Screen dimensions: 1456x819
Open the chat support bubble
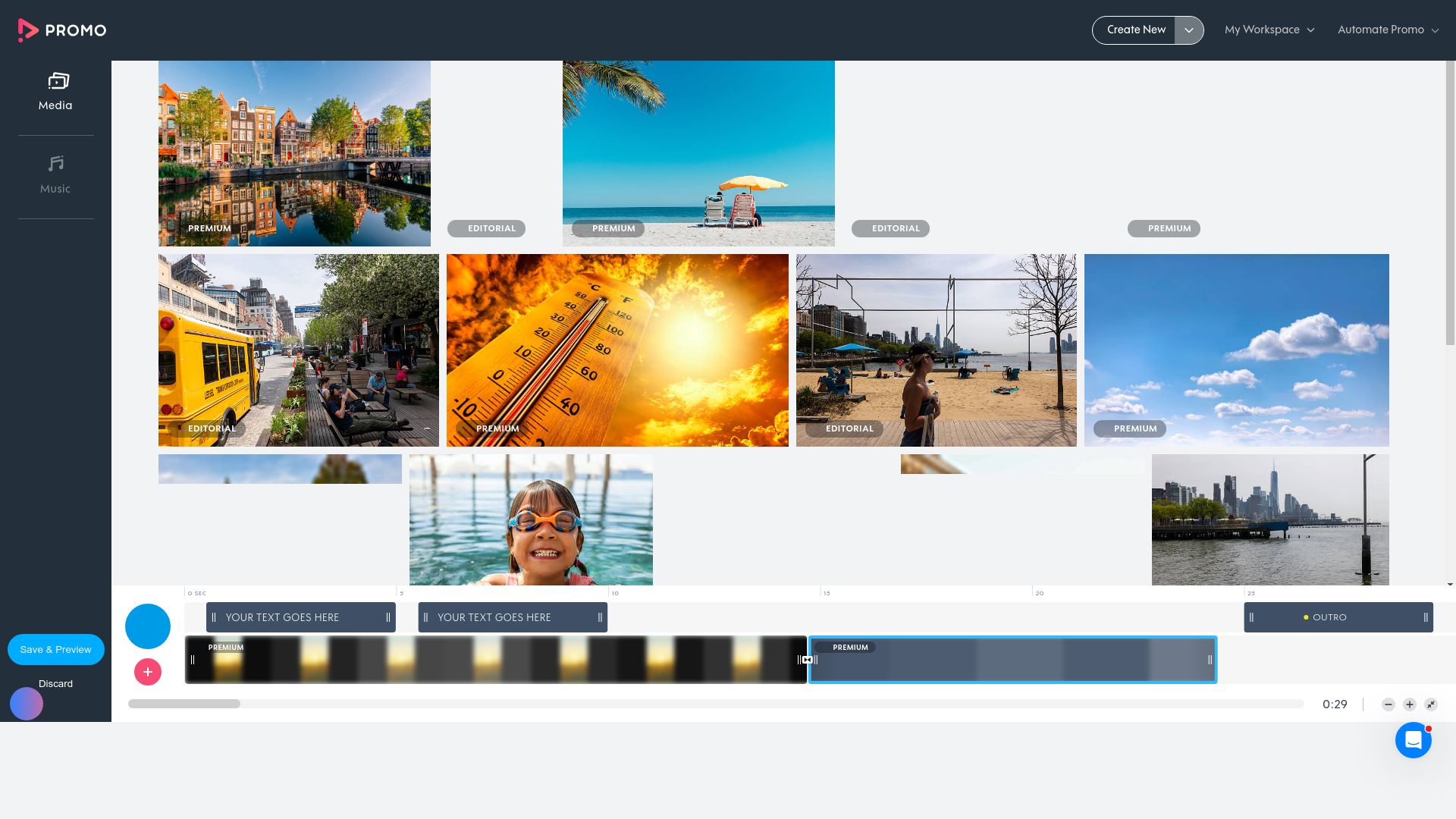pyautogui.click(x=1413, y=739)
